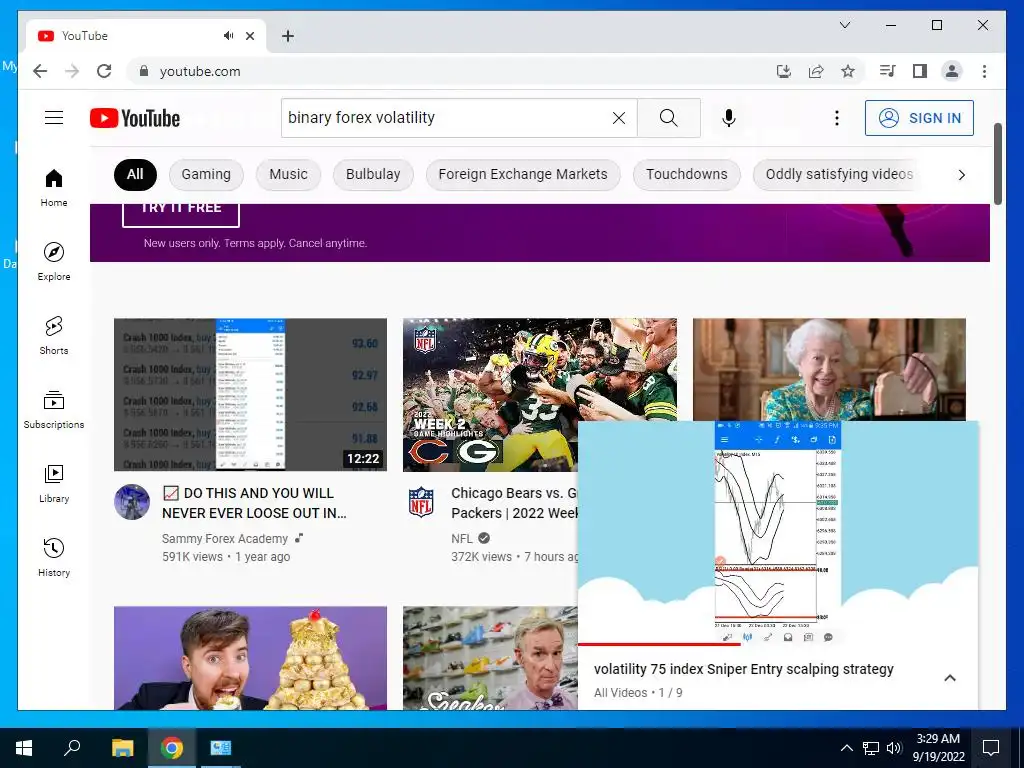Open Shorts in sidebar

point(54,336)
